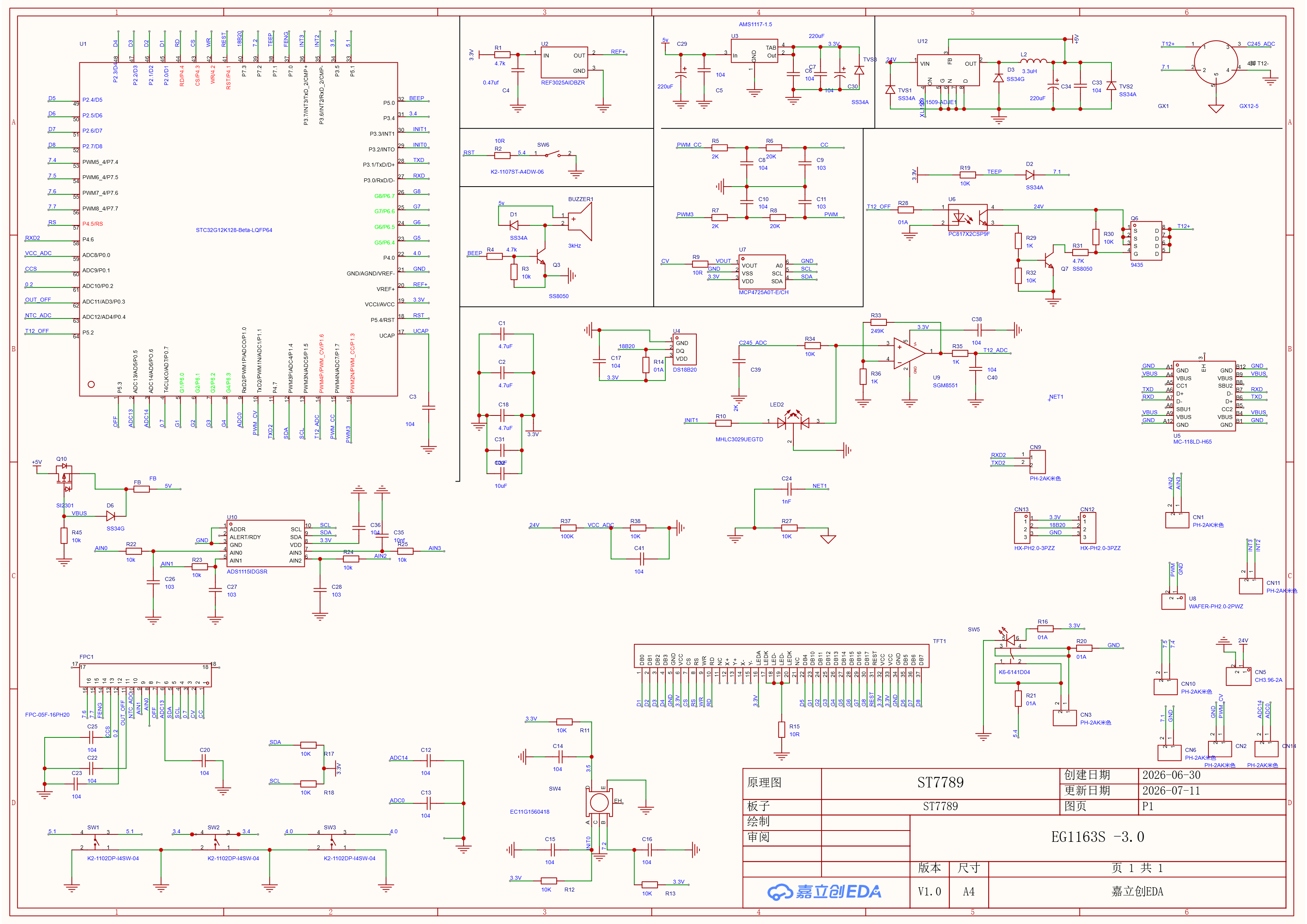The height and width of the screenshot is (924, 1307).
Task: Click the creation date 2026-06-30
Action: [x=1171, y=775]
